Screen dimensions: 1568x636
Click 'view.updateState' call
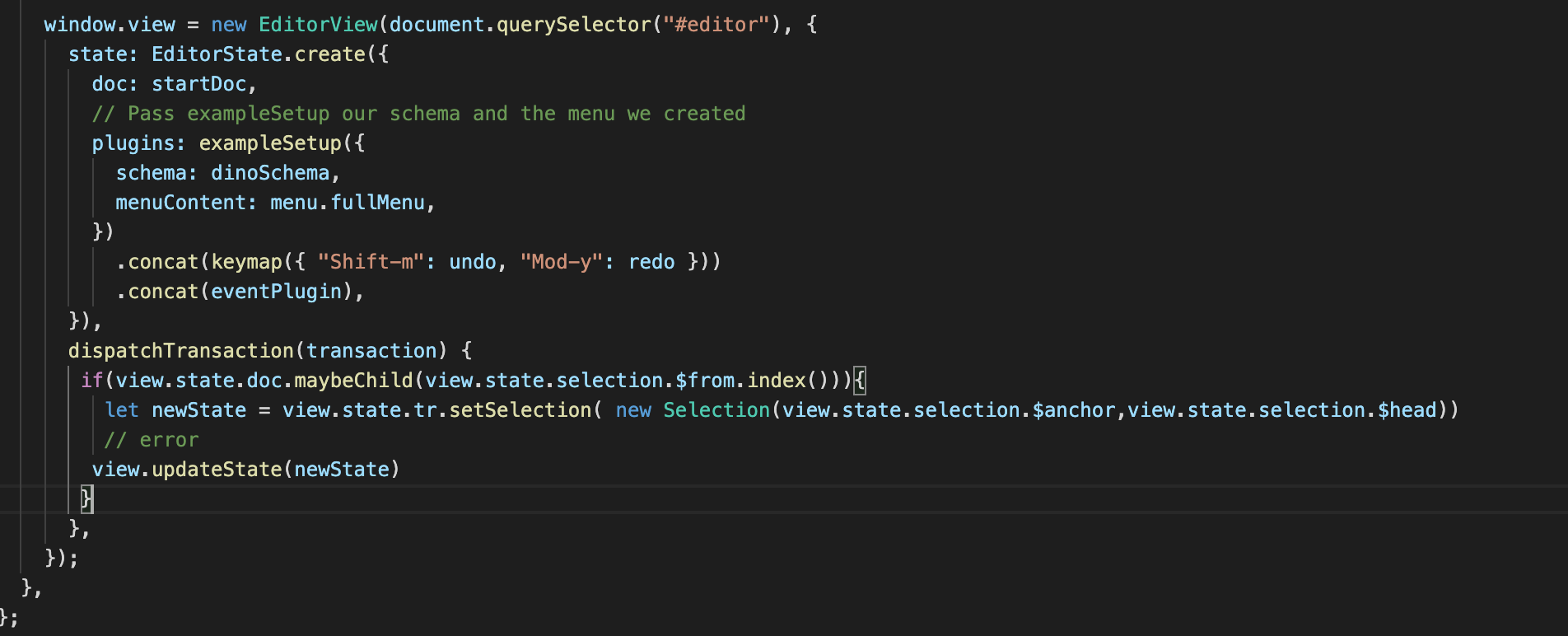click(x=187, y=469)
